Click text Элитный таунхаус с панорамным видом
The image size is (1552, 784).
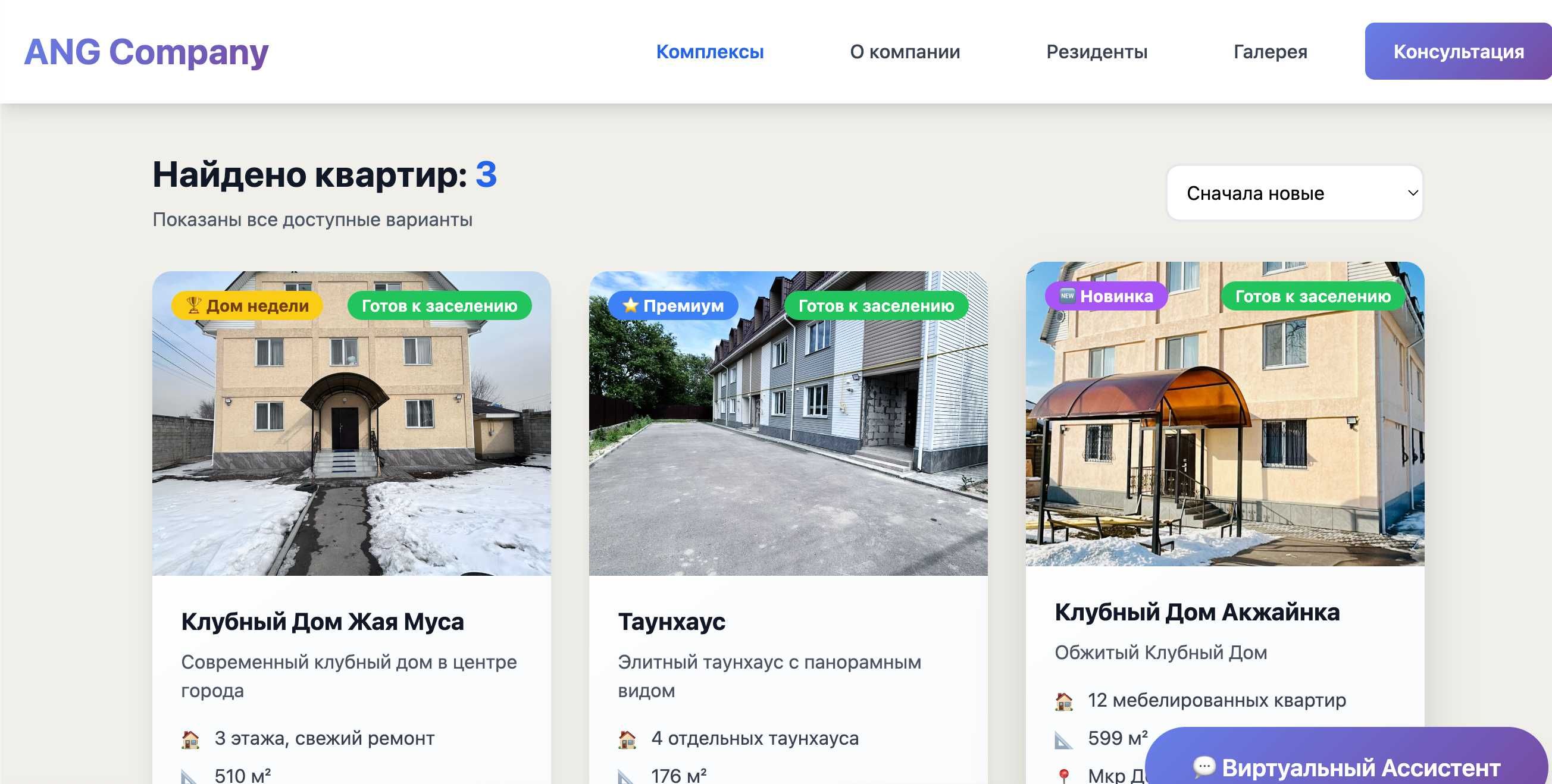pyautogui.click(x=769, y=676)
